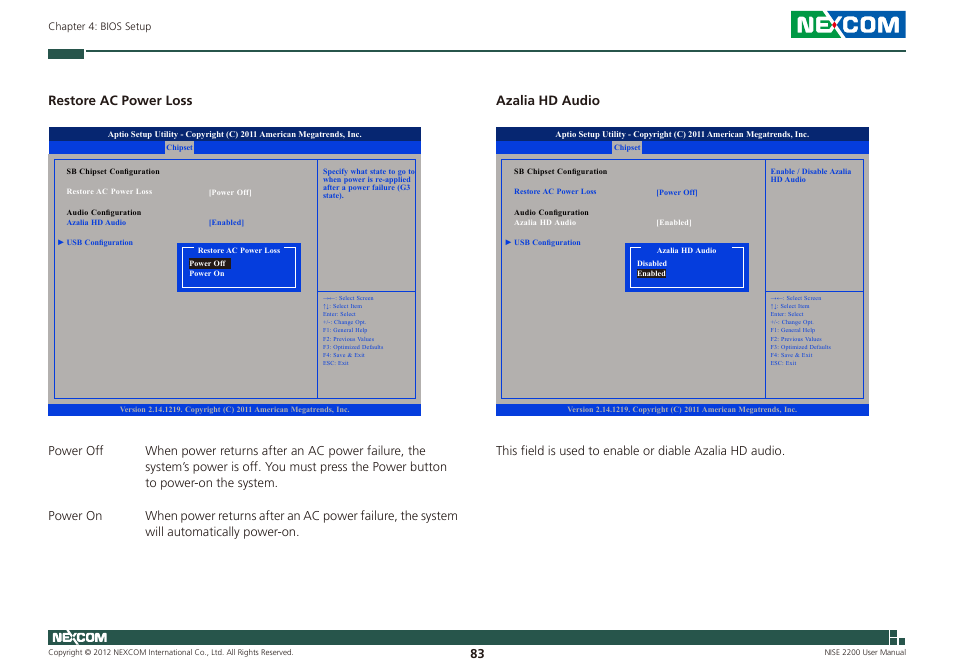Viewport: 954px width, 672px height.
Task: Click Restore AC Power Loss item in the left BIOS screen
Action: (x=110, y=192)
